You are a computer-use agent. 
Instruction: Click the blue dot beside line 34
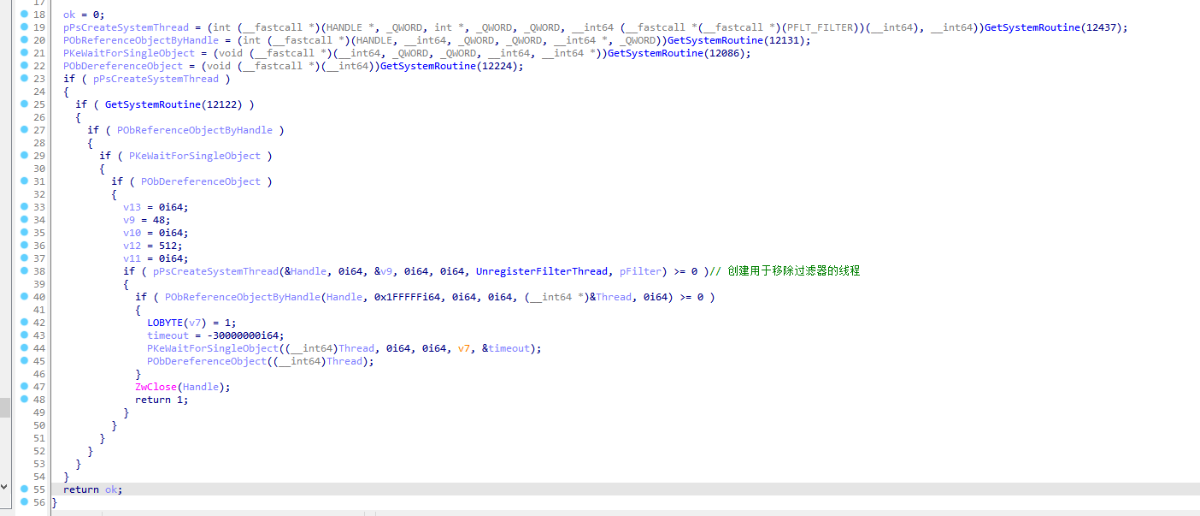tap(24, 220)
